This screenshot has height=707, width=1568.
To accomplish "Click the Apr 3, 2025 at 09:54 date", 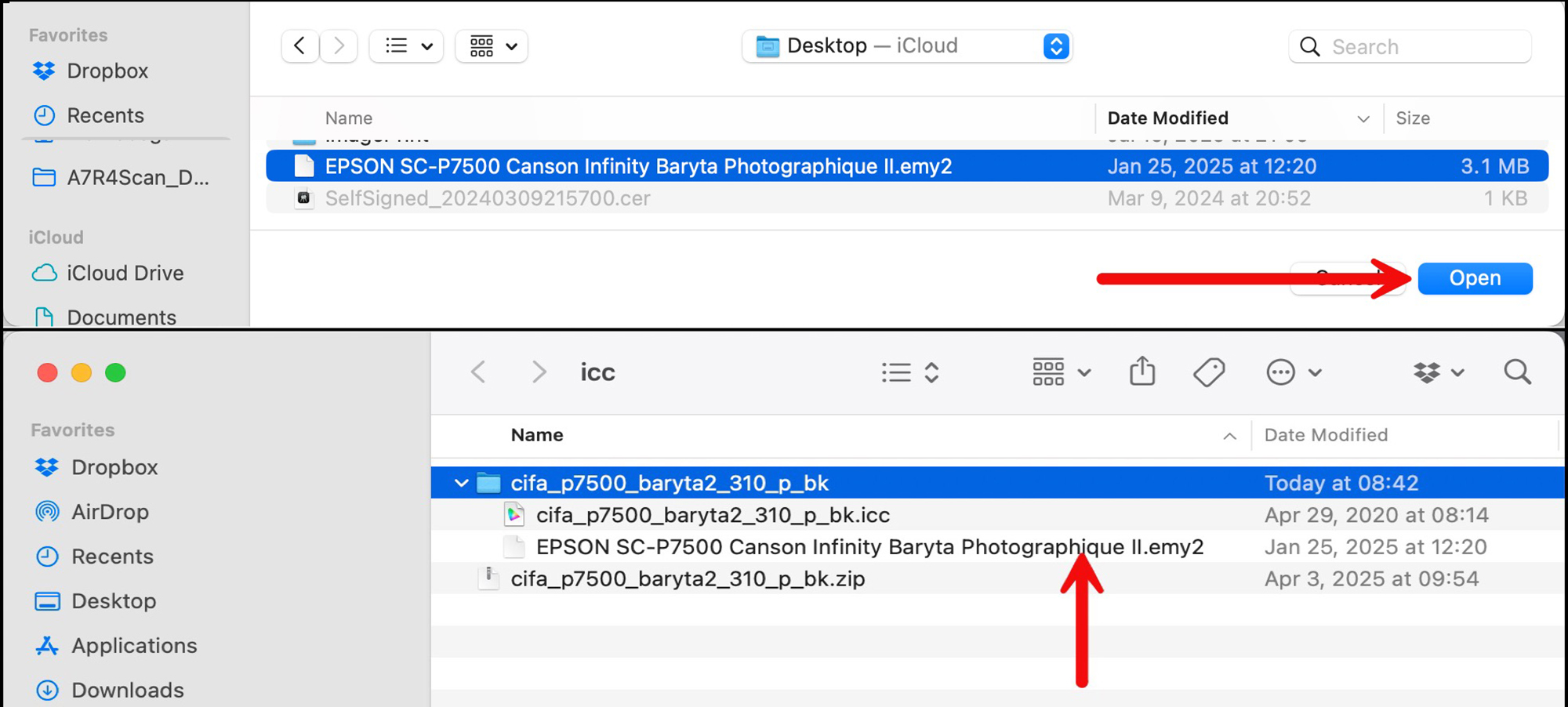I will [1371, 579].
